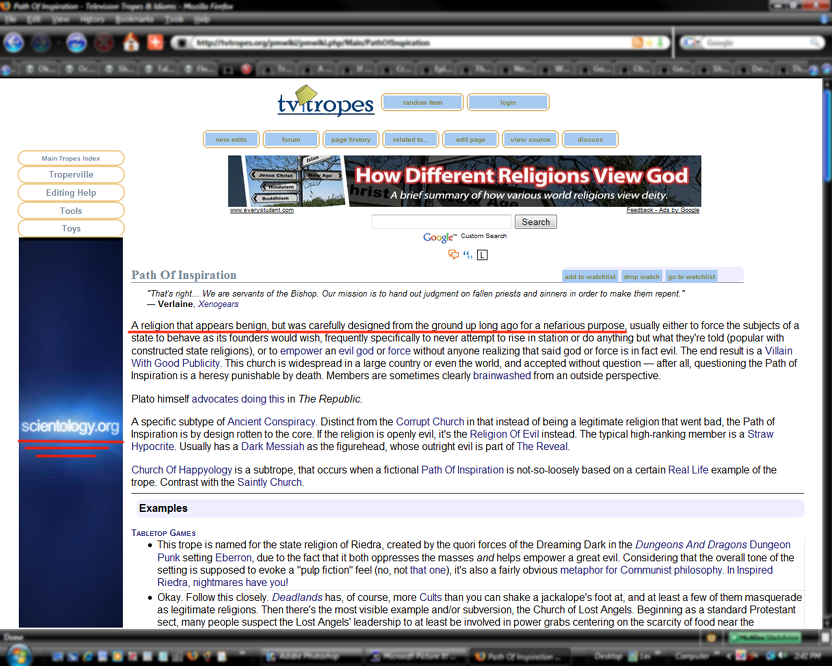Open the search engine selector dropdown

tap(693, 43)
